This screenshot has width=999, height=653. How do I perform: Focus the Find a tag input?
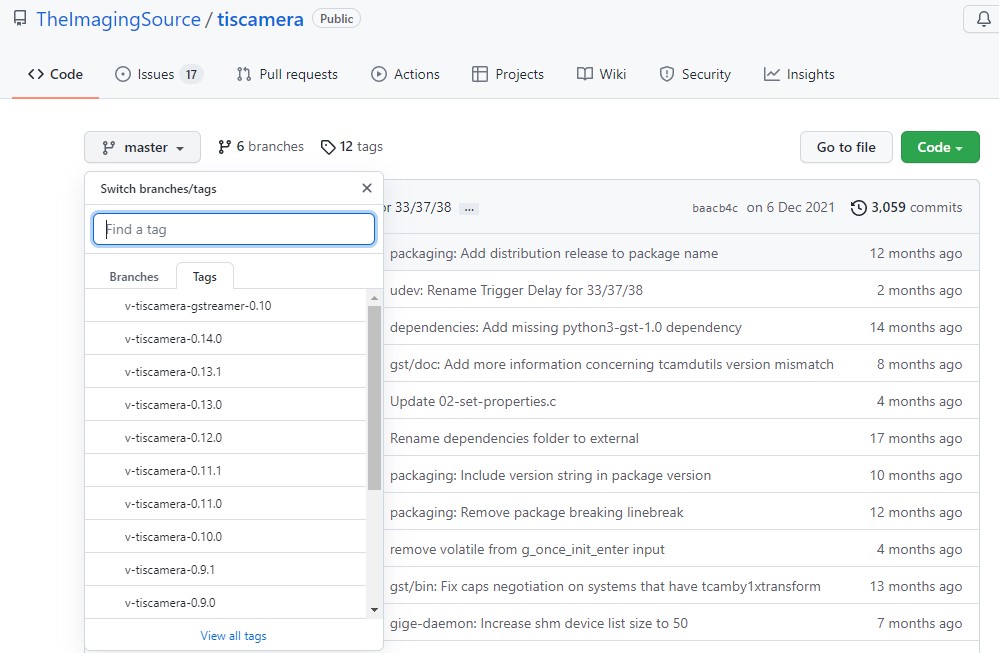click(x=234, y=229)
